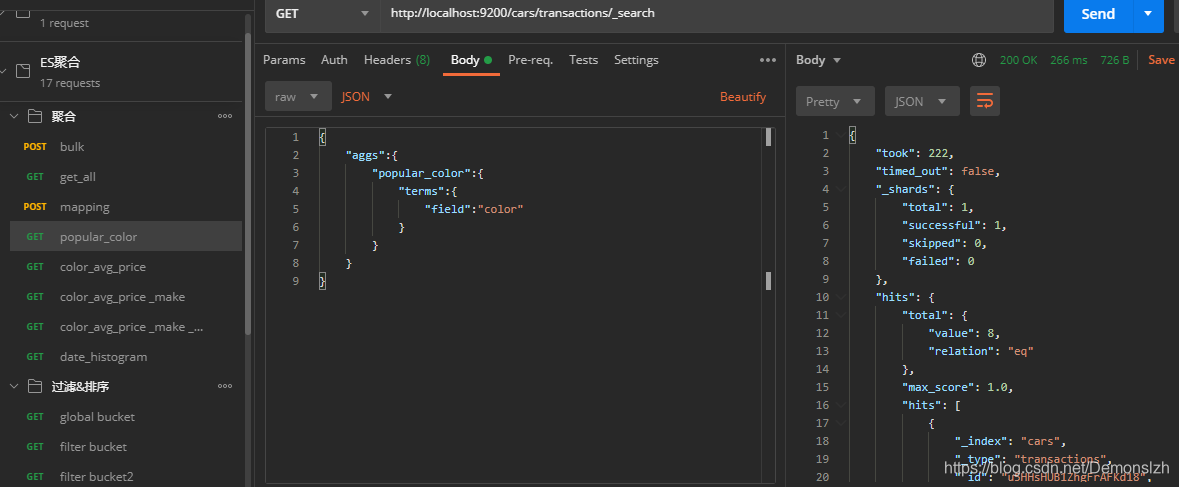
Task: Open the filter bucket2 request
Action: click(126, 476)
